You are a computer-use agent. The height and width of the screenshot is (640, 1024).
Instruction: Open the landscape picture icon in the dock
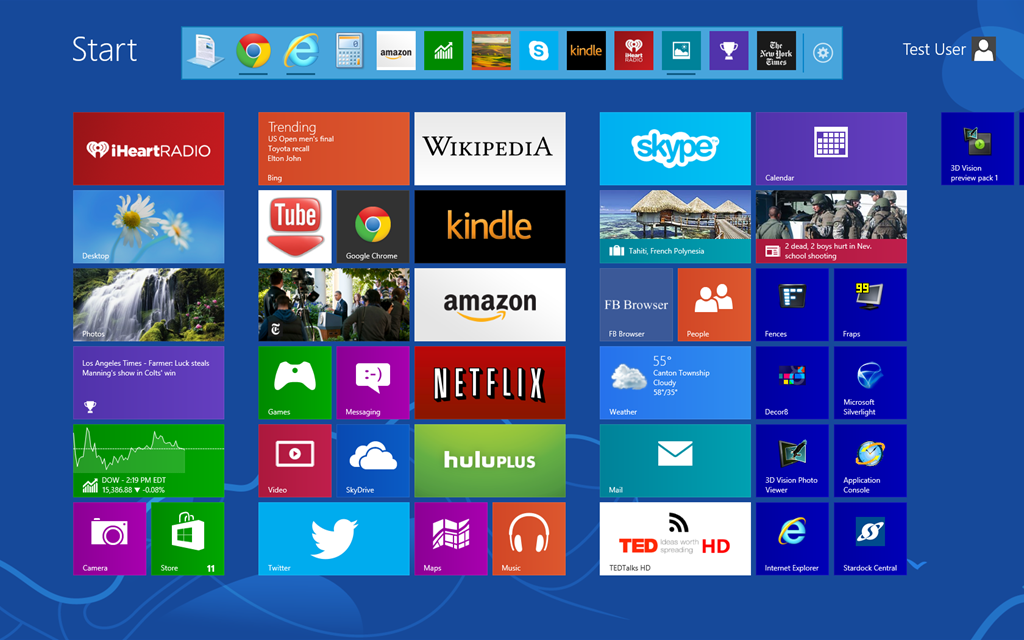pyautogui.click(x=491, y=51)
